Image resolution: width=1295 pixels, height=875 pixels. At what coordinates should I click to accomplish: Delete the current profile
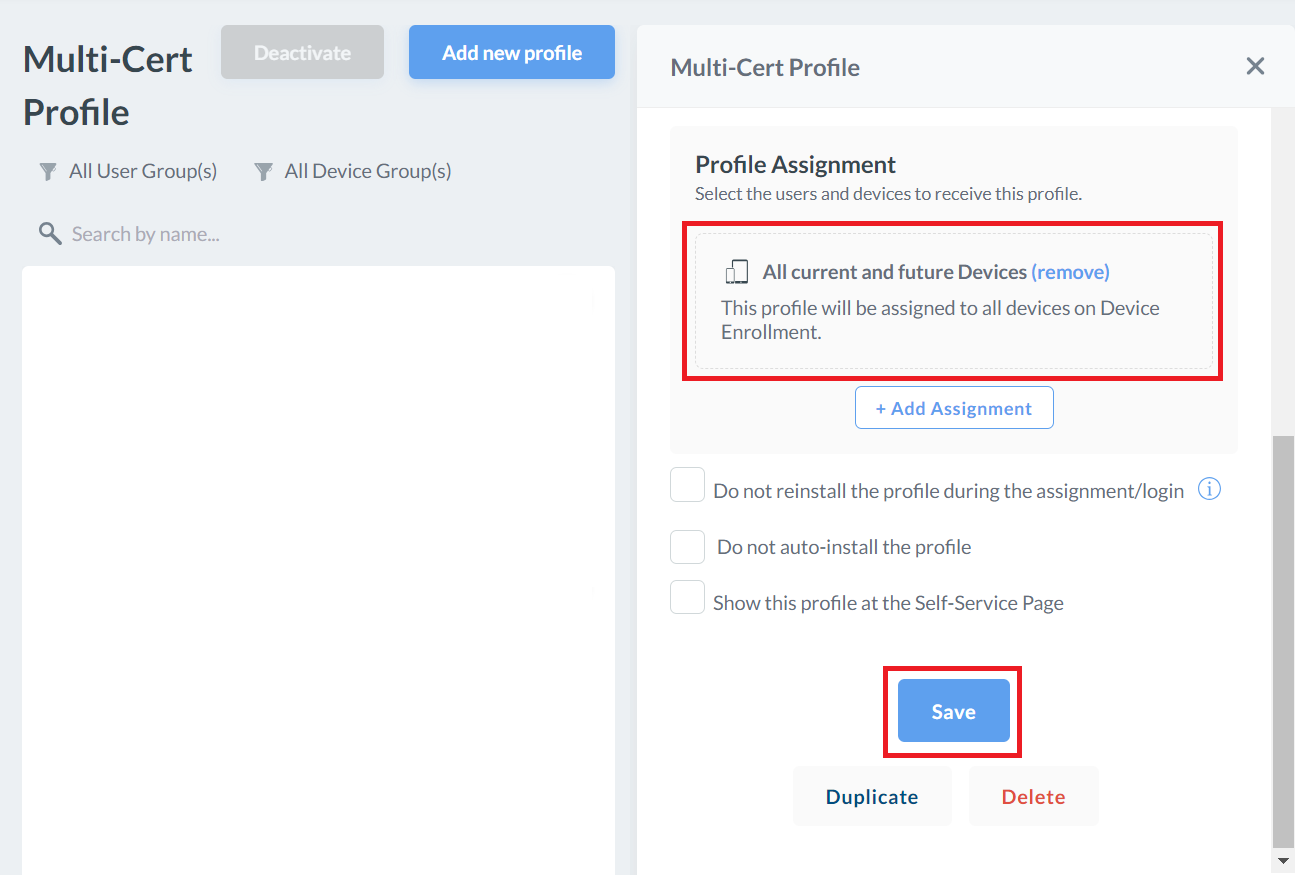1033,797
